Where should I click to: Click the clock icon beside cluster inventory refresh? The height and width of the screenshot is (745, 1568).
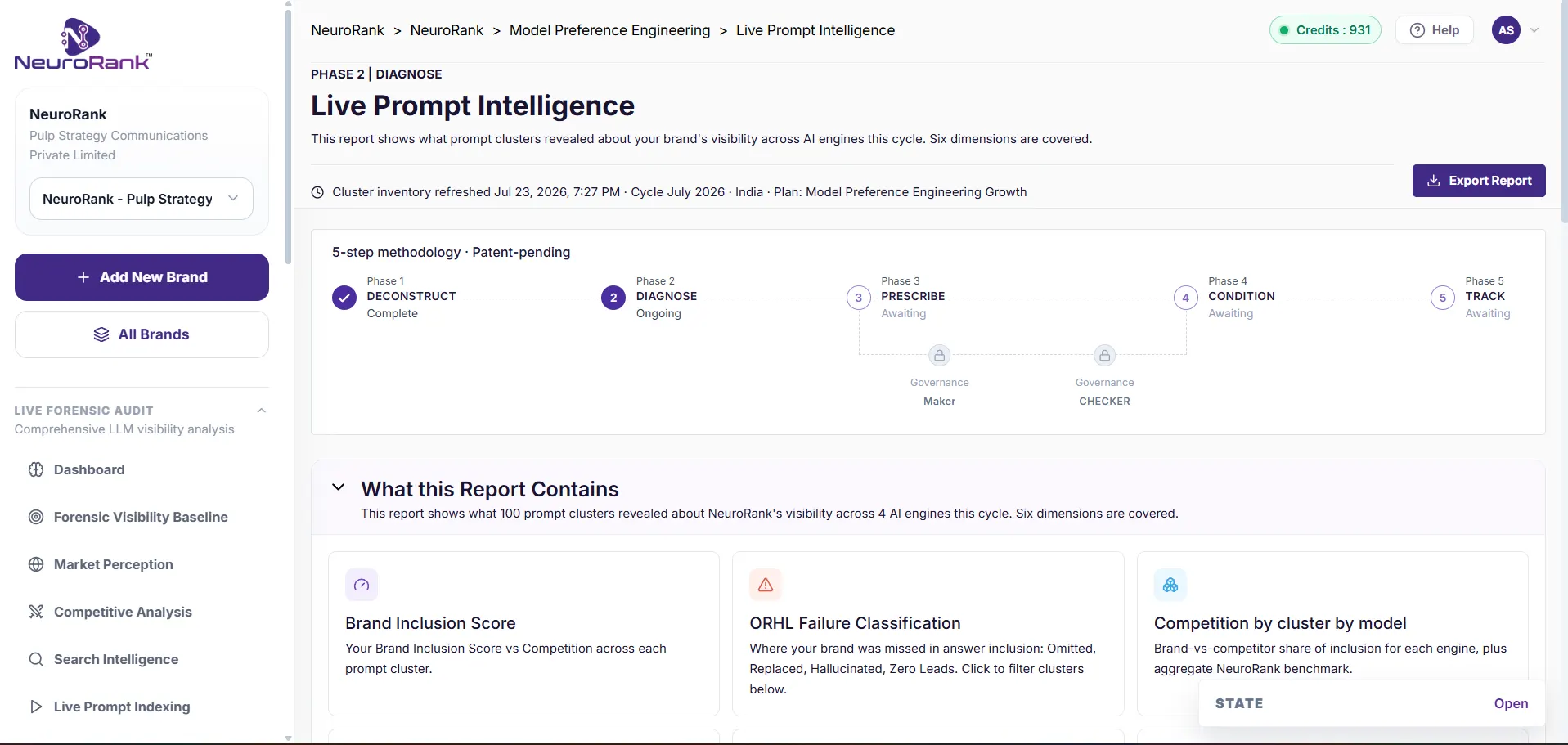tap(317, 192)
